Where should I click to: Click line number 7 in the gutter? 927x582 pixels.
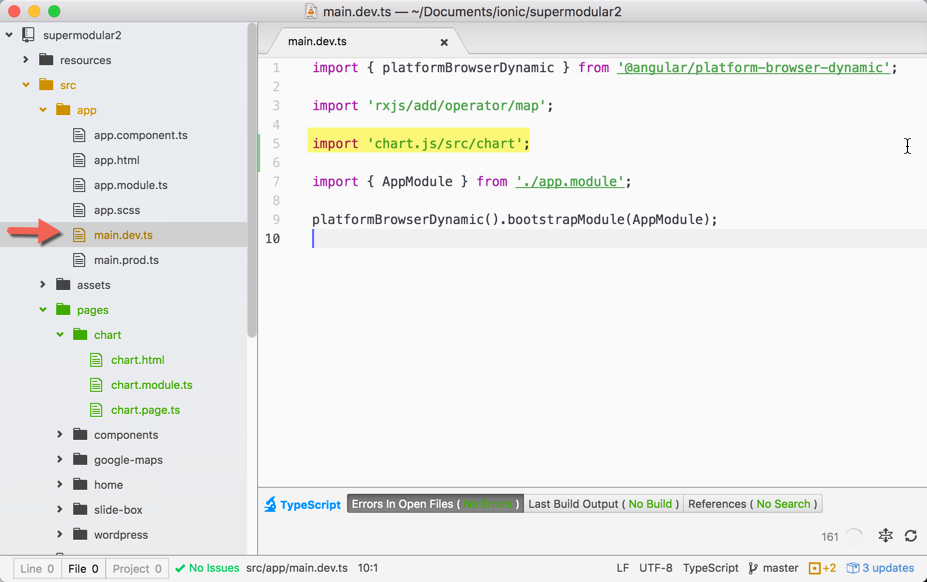click(x=276, y=182)
